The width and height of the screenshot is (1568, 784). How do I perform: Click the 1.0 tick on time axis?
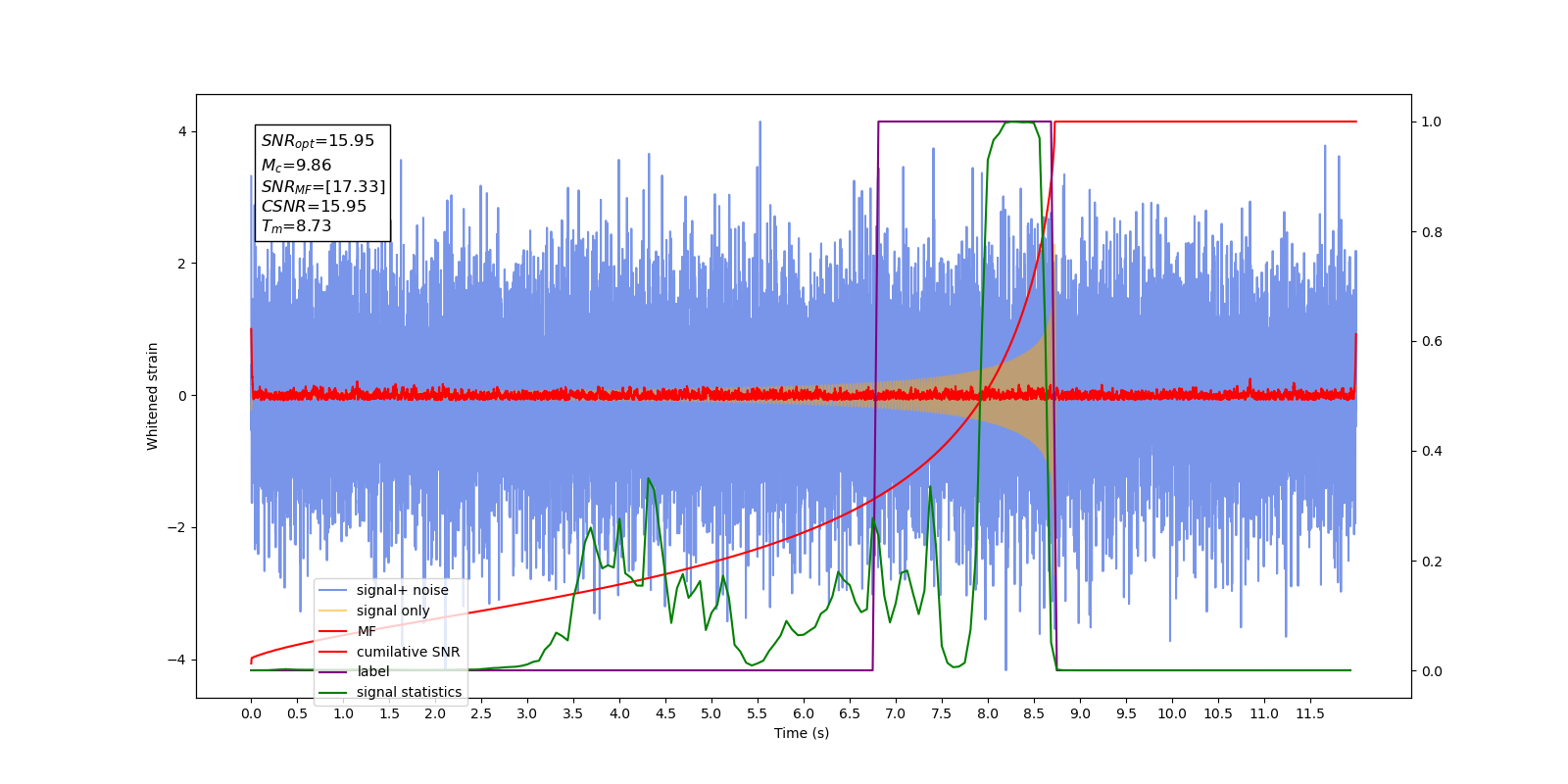[343, 713]
